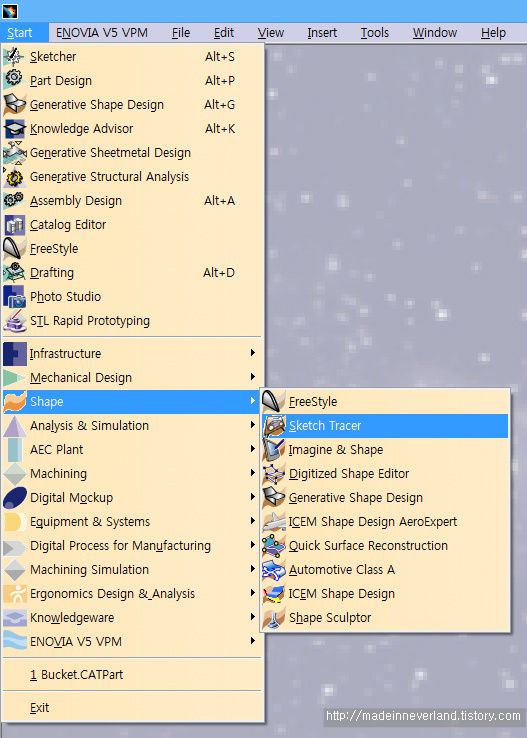This screenshot has width=527, height=738.
Task: Click the Infrastructure category icon
Action: coord(15,354)
